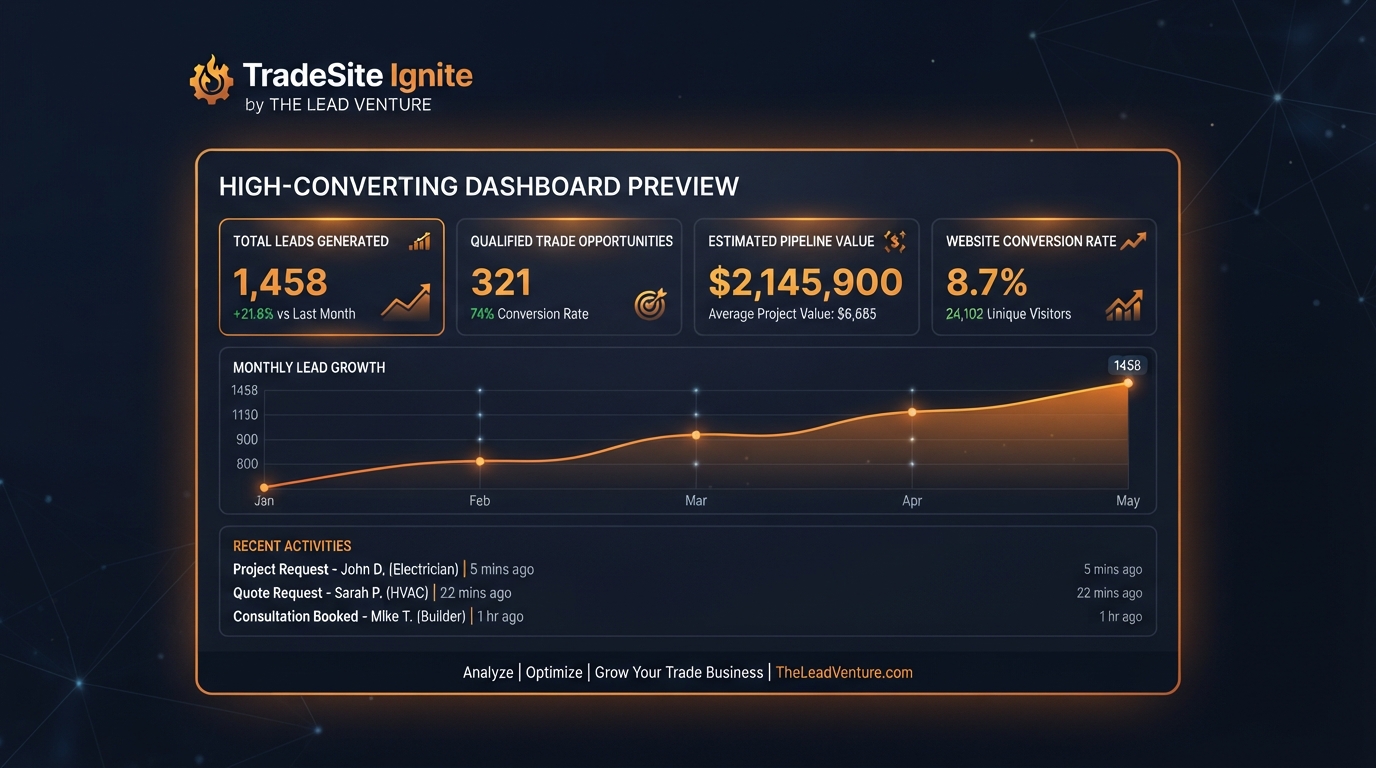Select the Total Leads Generated card

(x=332, y=277)
